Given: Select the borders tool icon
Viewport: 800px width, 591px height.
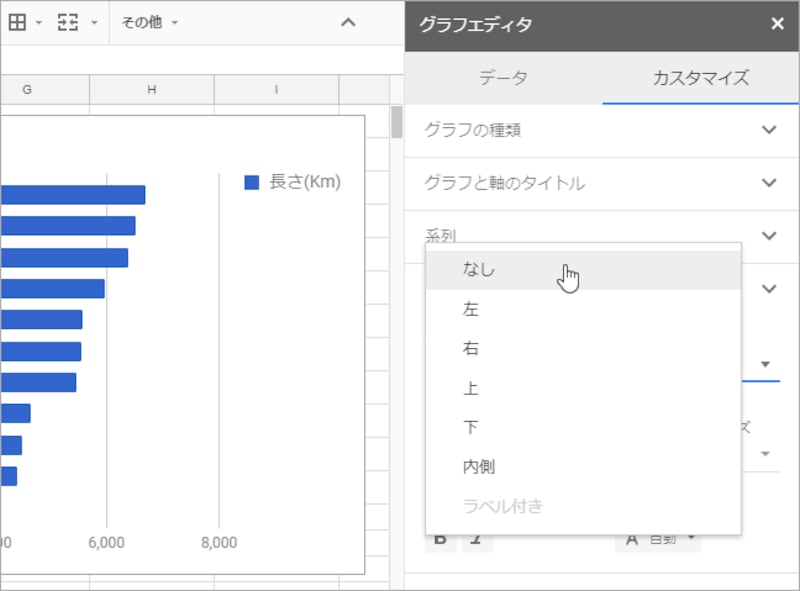Looking at the screenshot, I should (x=18, y=21).
